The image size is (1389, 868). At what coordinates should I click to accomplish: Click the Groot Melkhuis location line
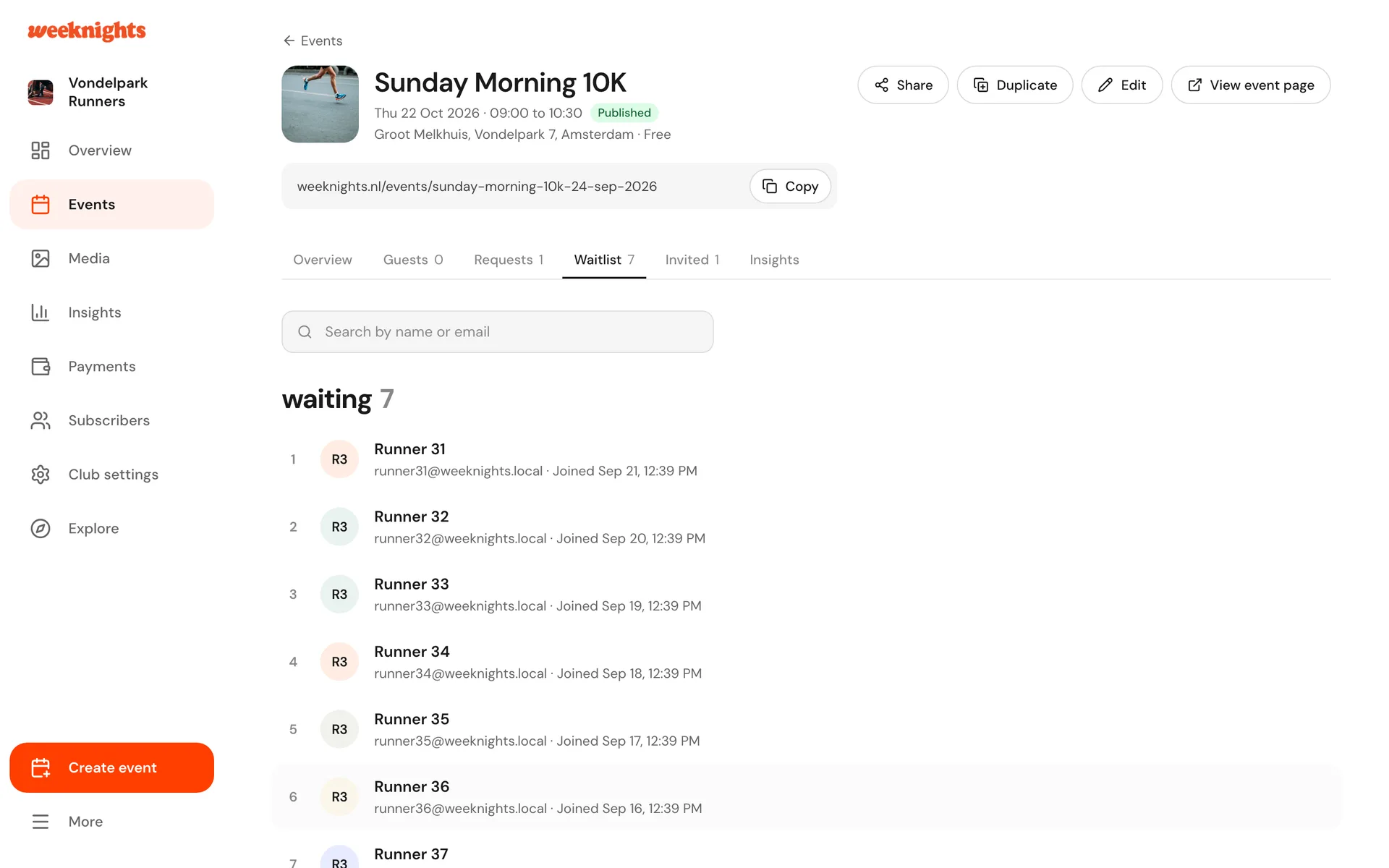(x=522, y=135)
